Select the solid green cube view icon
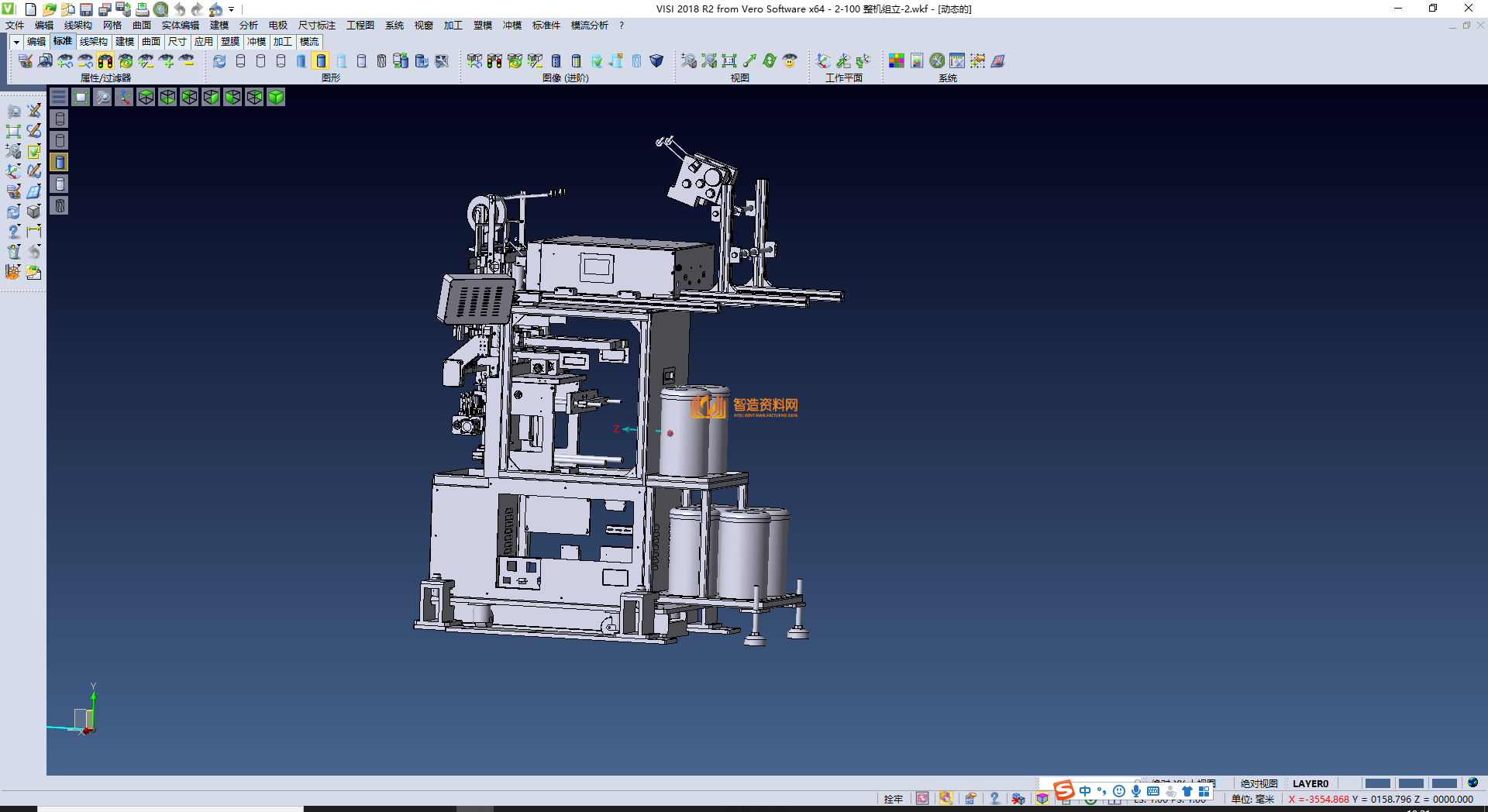 (x=276, y=97)
